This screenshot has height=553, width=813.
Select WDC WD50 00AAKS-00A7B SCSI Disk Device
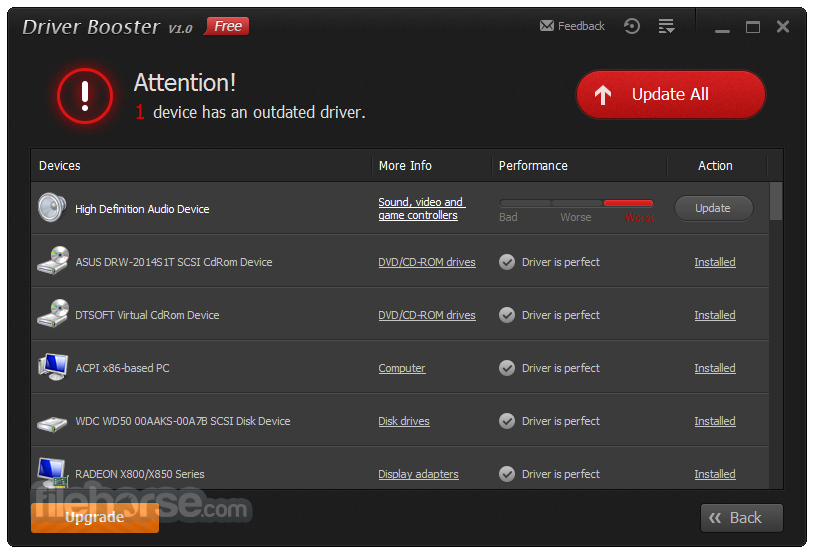(183, 421)
